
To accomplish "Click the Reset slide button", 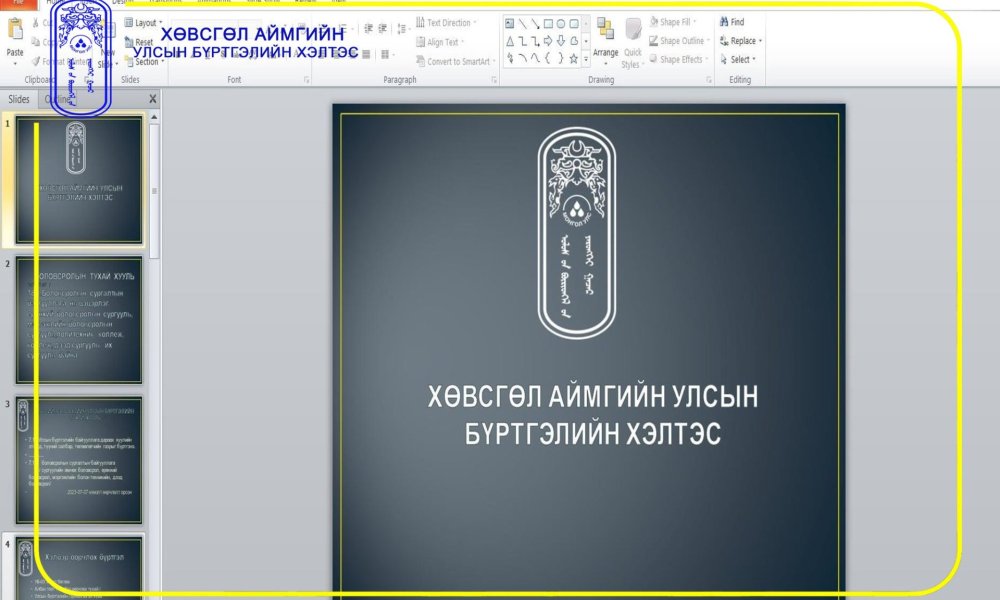I will [139, 42].
